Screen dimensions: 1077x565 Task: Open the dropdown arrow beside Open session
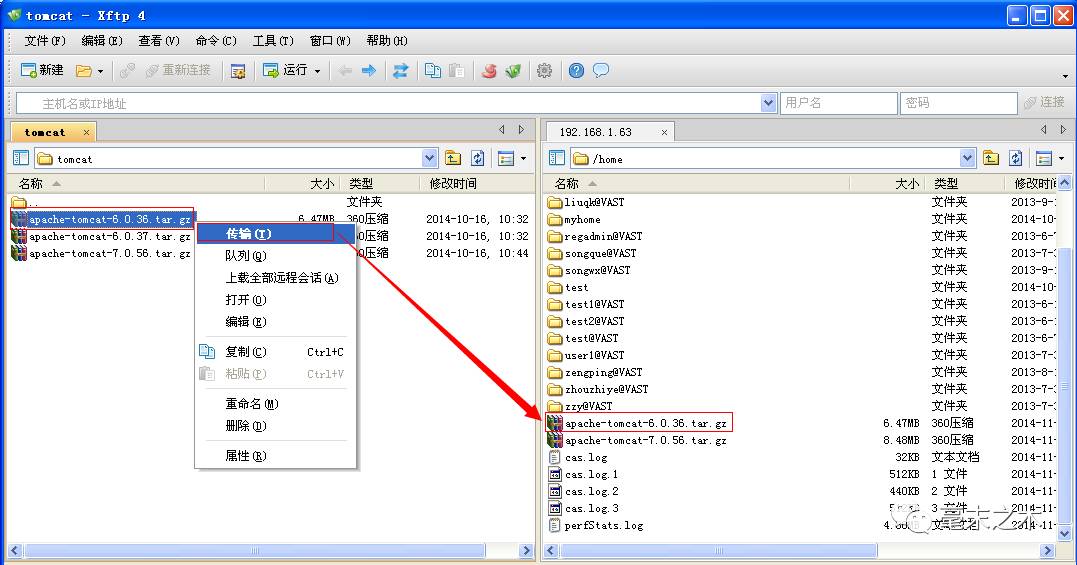(x=100, y=71)
